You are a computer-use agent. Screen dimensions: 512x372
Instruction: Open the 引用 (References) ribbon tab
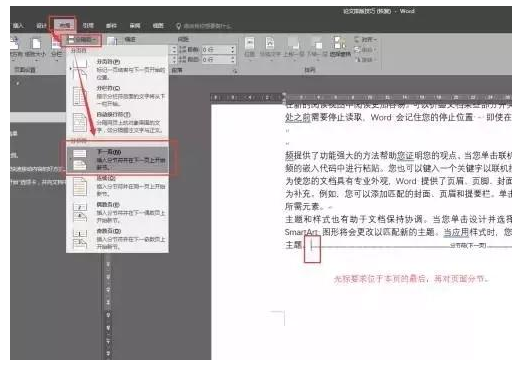click(x=88, y=25)
